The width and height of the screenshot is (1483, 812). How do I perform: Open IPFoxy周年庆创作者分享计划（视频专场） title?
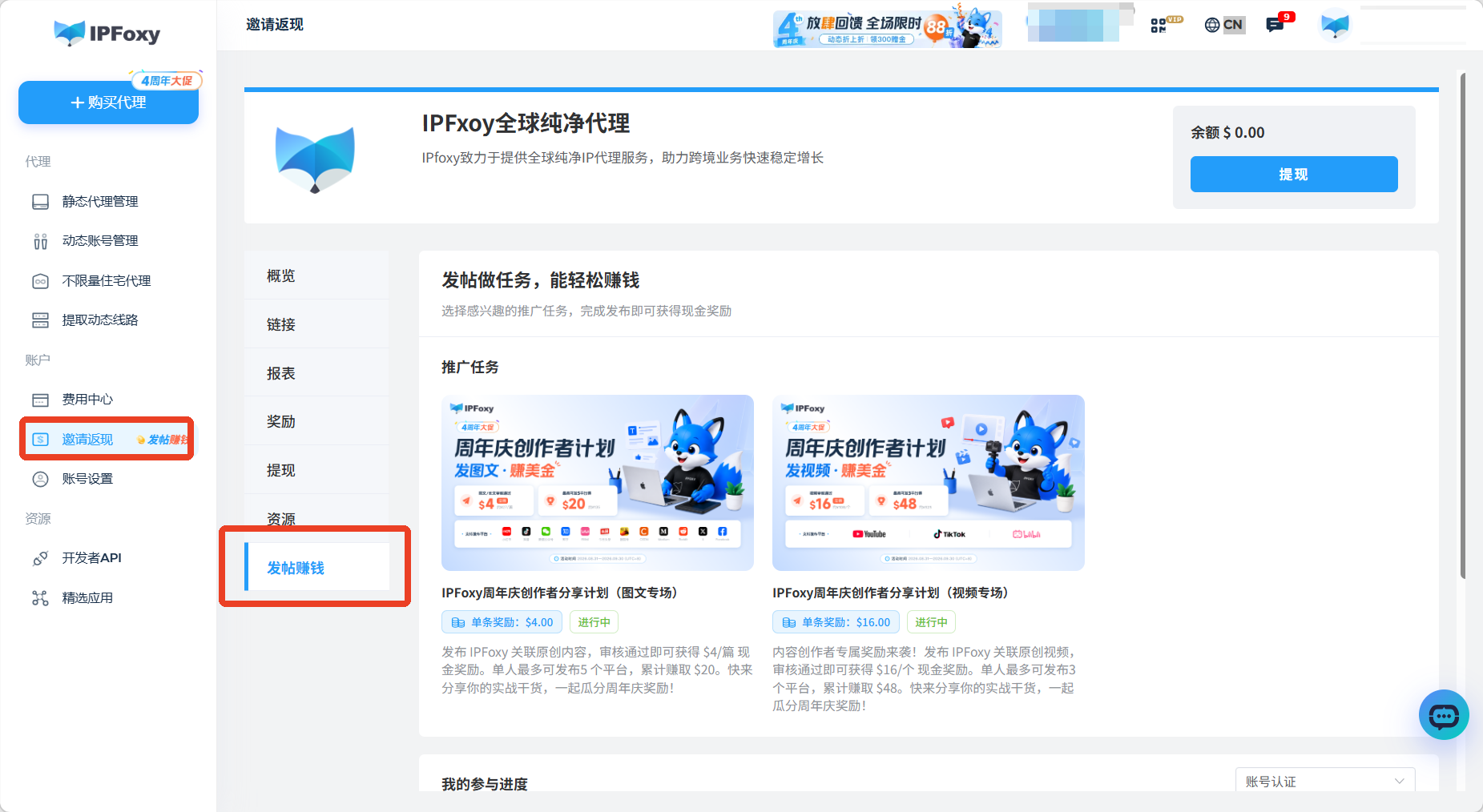pyautogui.click(x=893, y=593)
